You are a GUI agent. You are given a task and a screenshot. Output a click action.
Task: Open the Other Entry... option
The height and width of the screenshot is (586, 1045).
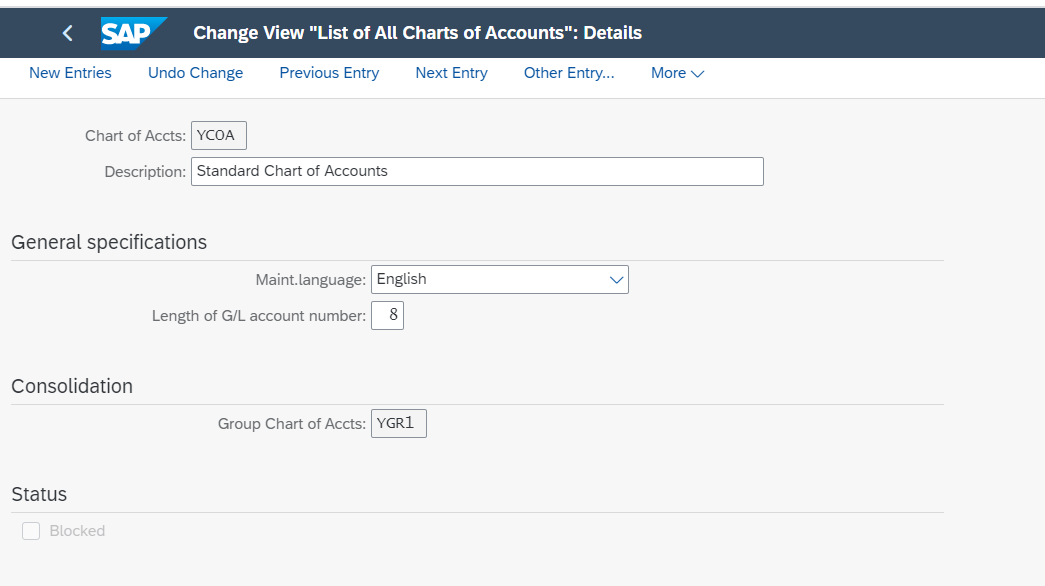(569, 73)
